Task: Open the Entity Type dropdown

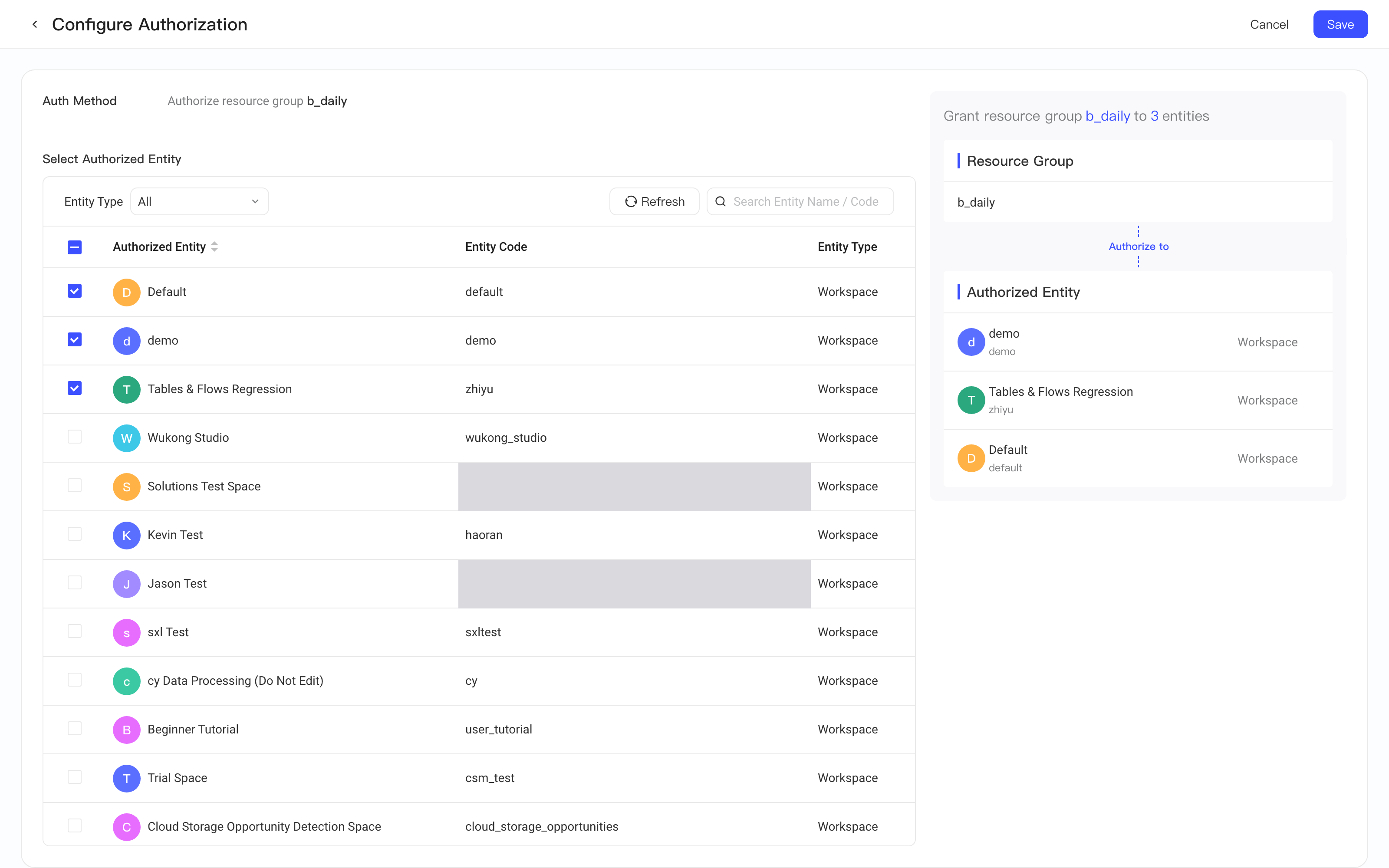Action: [x=199, y=201]
